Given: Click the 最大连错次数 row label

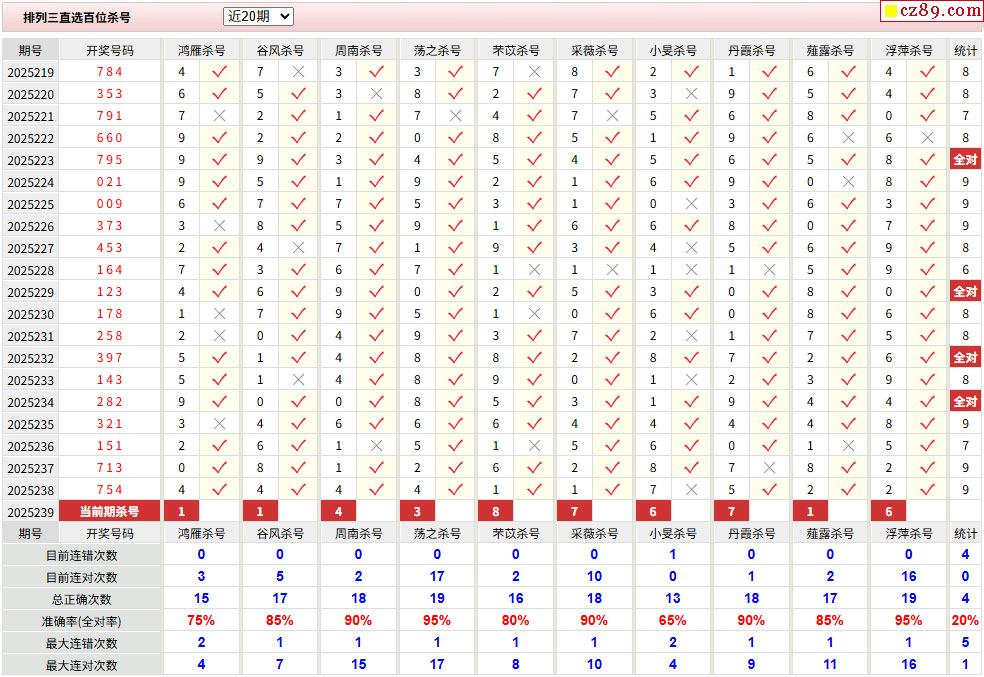Looking at the screenshot, I should click(x=82, y=643).
